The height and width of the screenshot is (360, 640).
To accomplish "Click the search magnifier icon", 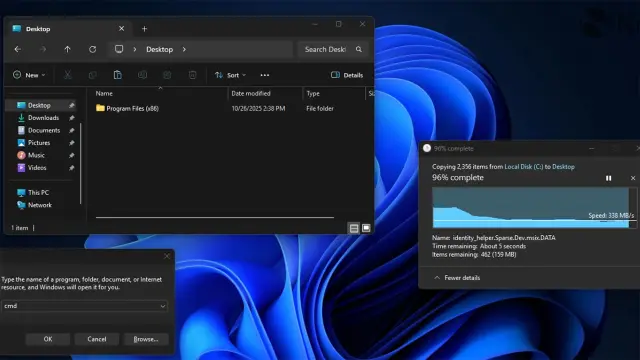I will point(359,49).
